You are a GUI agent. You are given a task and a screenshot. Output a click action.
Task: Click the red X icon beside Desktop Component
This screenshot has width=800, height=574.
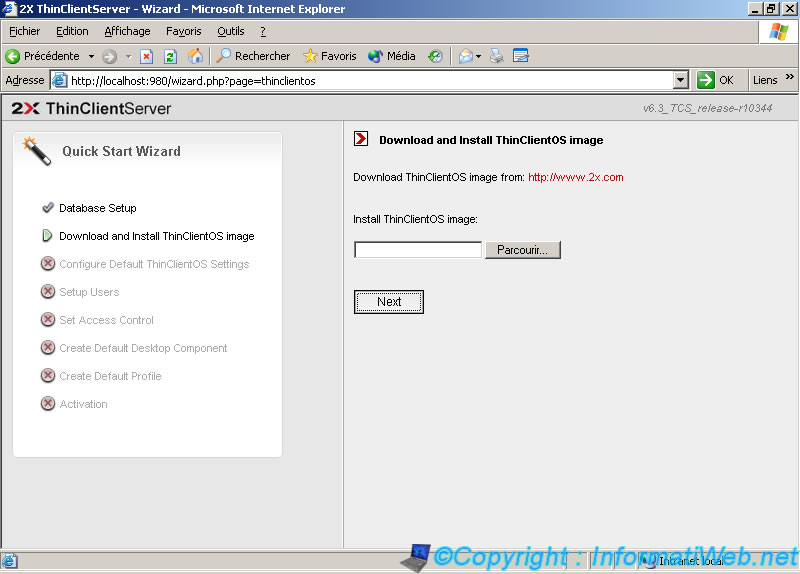[x=48, y=347]
